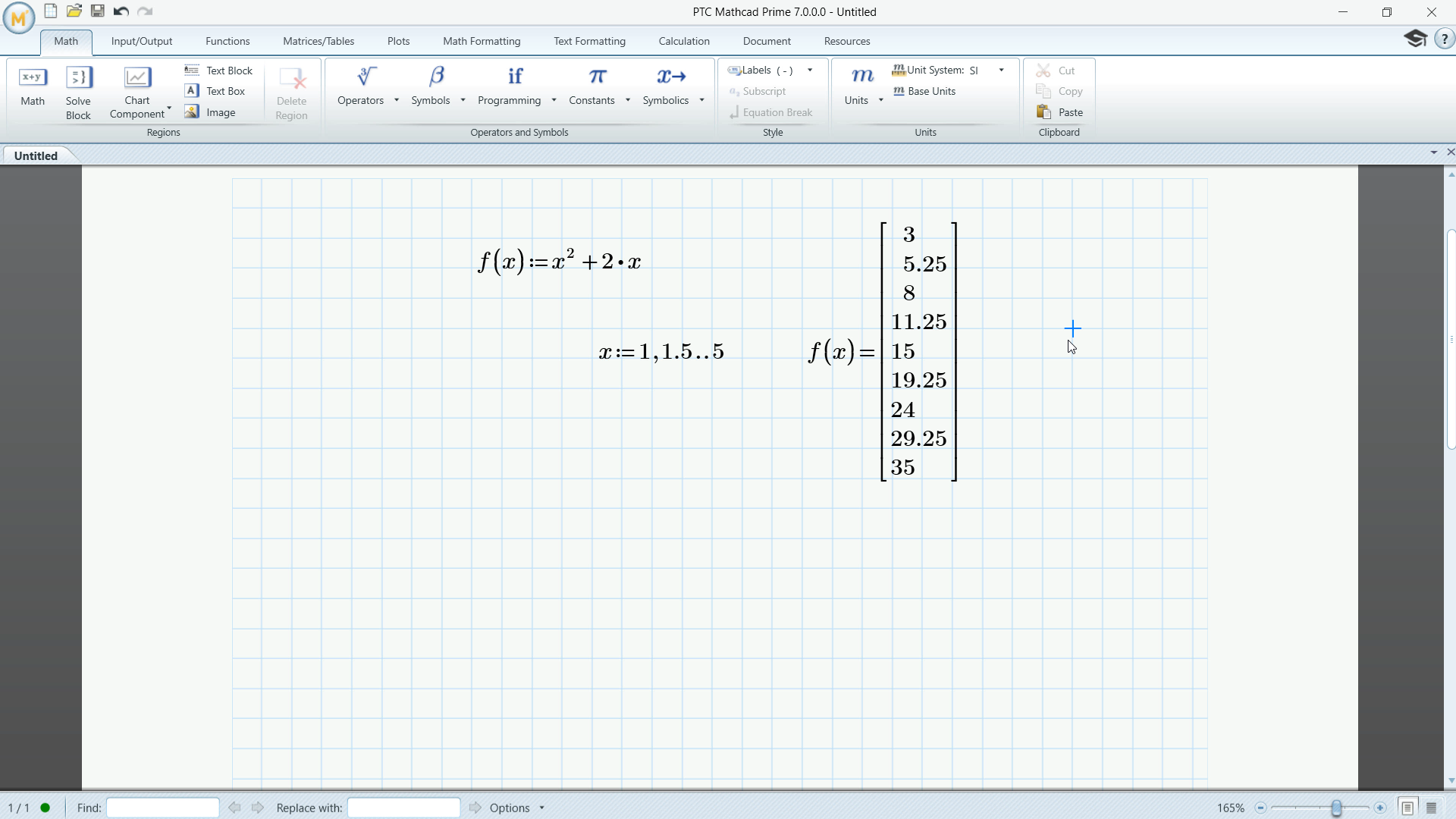1456x819 pixels.
Task: Click the zoom slider handle
Action: click(x=1336, y=808)
